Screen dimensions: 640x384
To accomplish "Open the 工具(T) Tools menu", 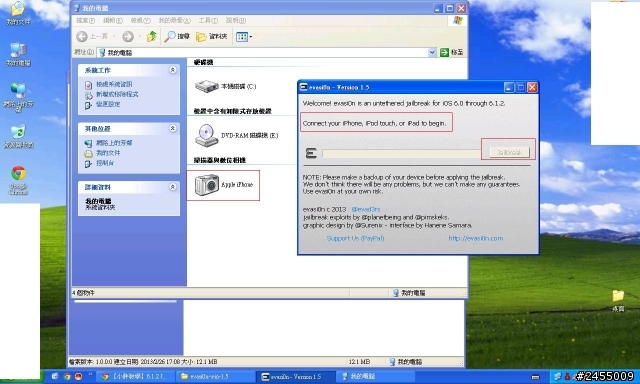I will click(x=208, y=20).
